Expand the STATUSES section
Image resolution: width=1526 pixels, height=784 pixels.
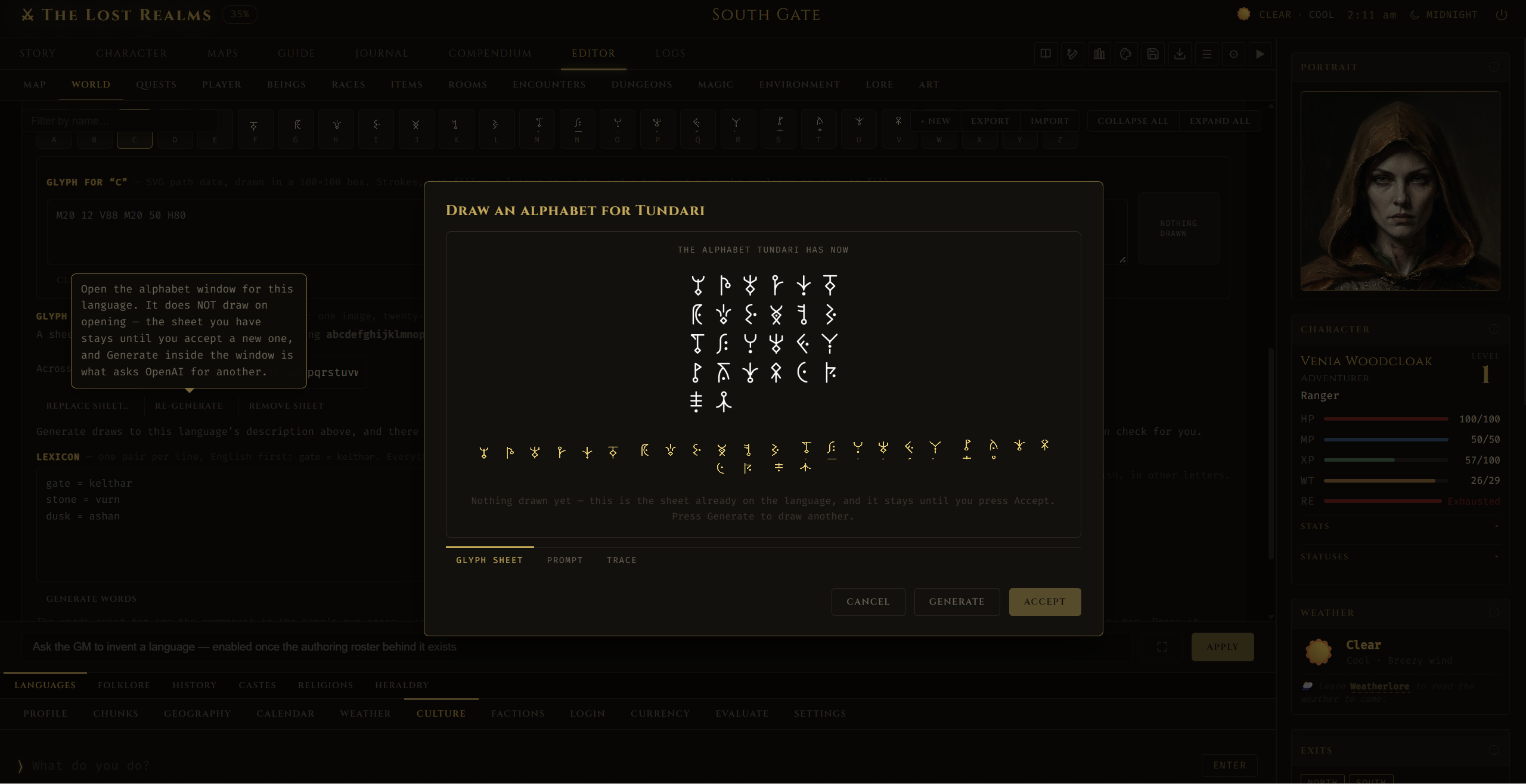(x=1400, y=556)
